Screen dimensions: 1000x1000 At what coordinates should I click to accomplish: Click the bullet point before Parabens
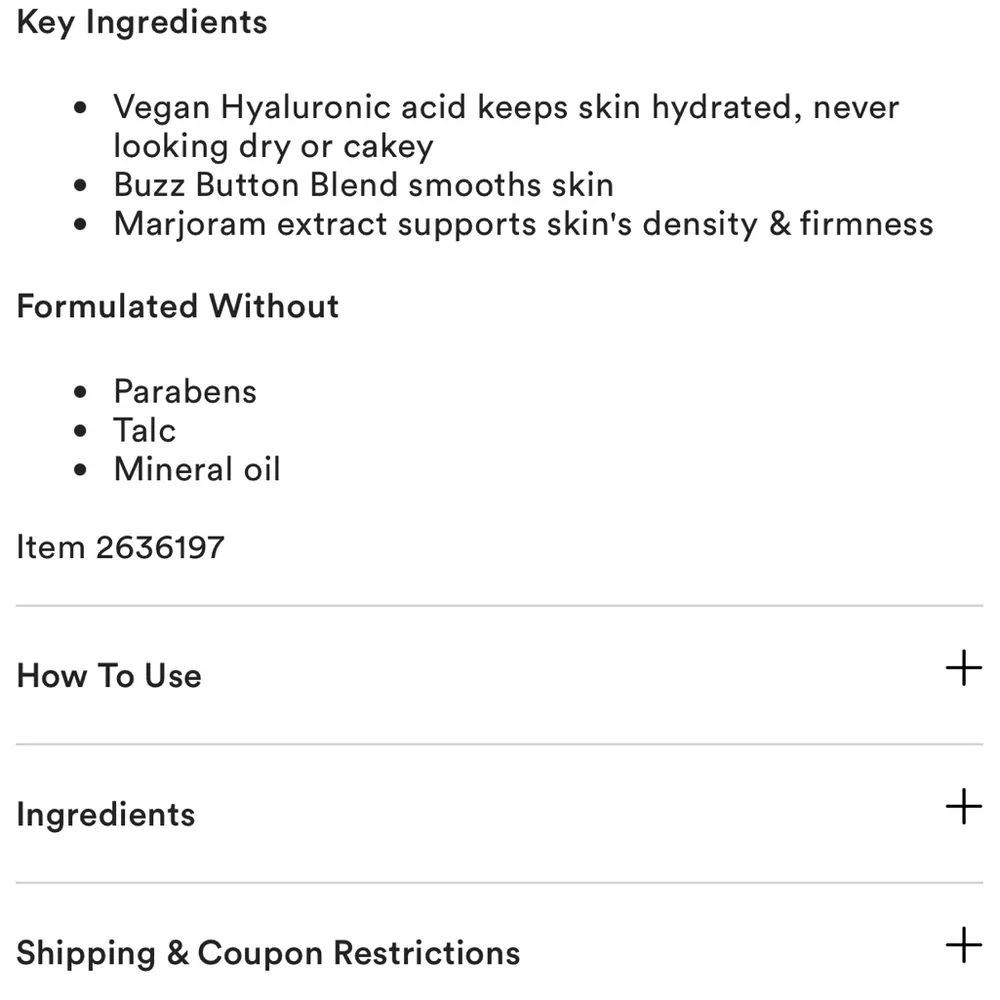[80, 392]
